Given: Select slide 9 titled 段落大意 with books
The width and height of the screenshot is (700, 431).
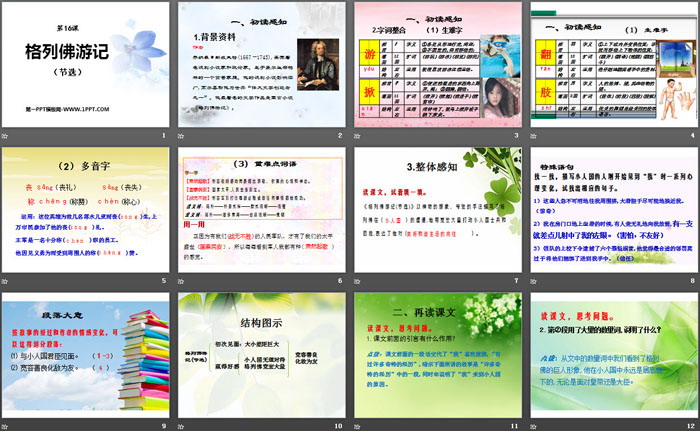Looking at the screenshot, I should tap(85, 355).
